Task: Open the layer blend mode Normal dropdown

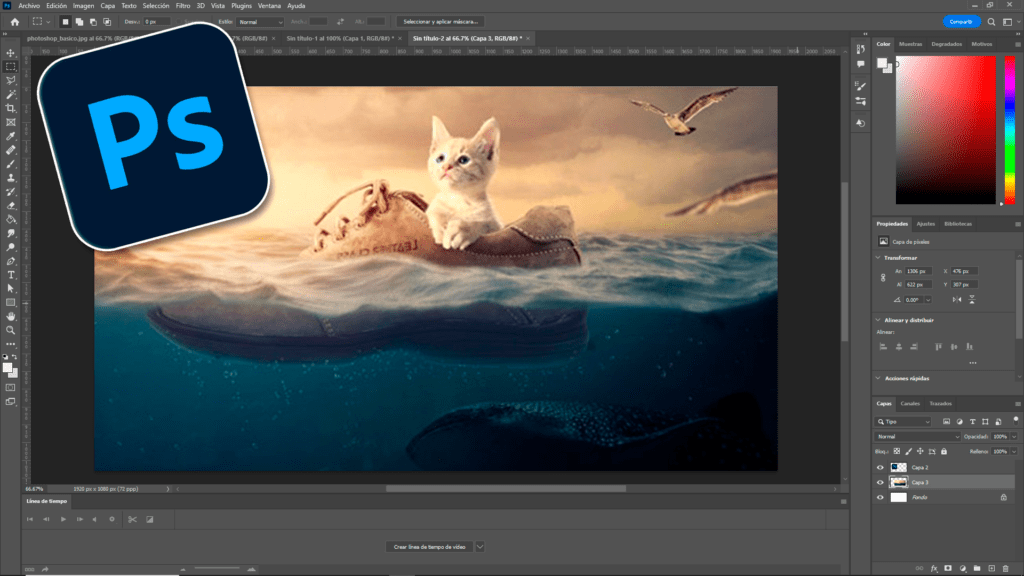Action: (917, 437)
